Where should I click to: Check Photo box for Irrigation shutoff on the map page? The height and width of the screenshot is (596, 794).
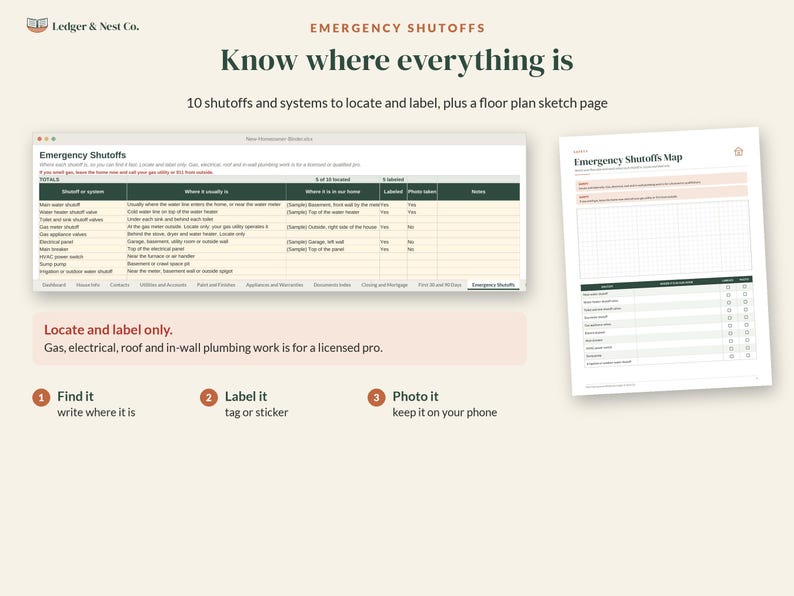(x=748, y=355)
